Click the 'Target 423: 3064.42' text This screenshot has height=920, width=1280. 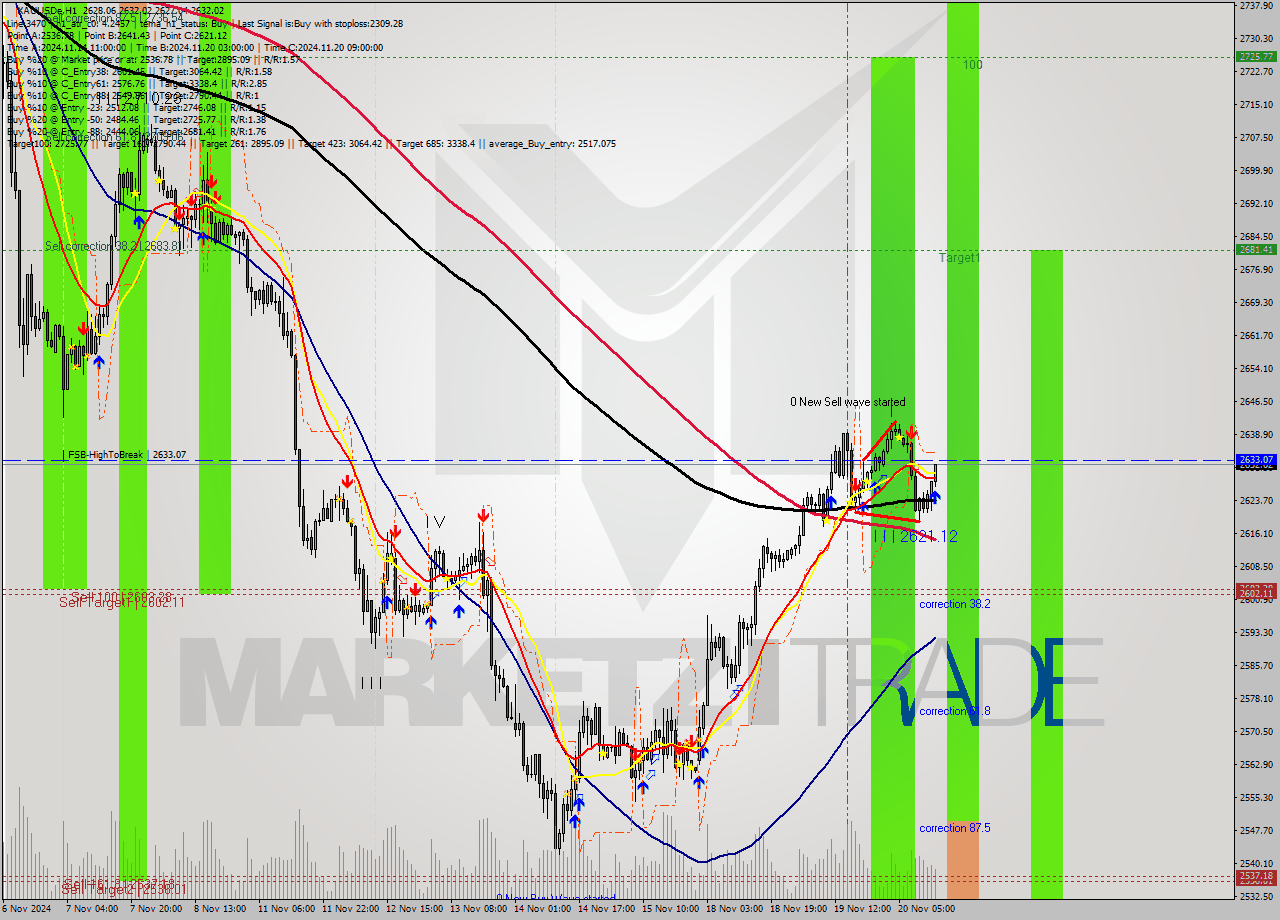coord(340,144)
